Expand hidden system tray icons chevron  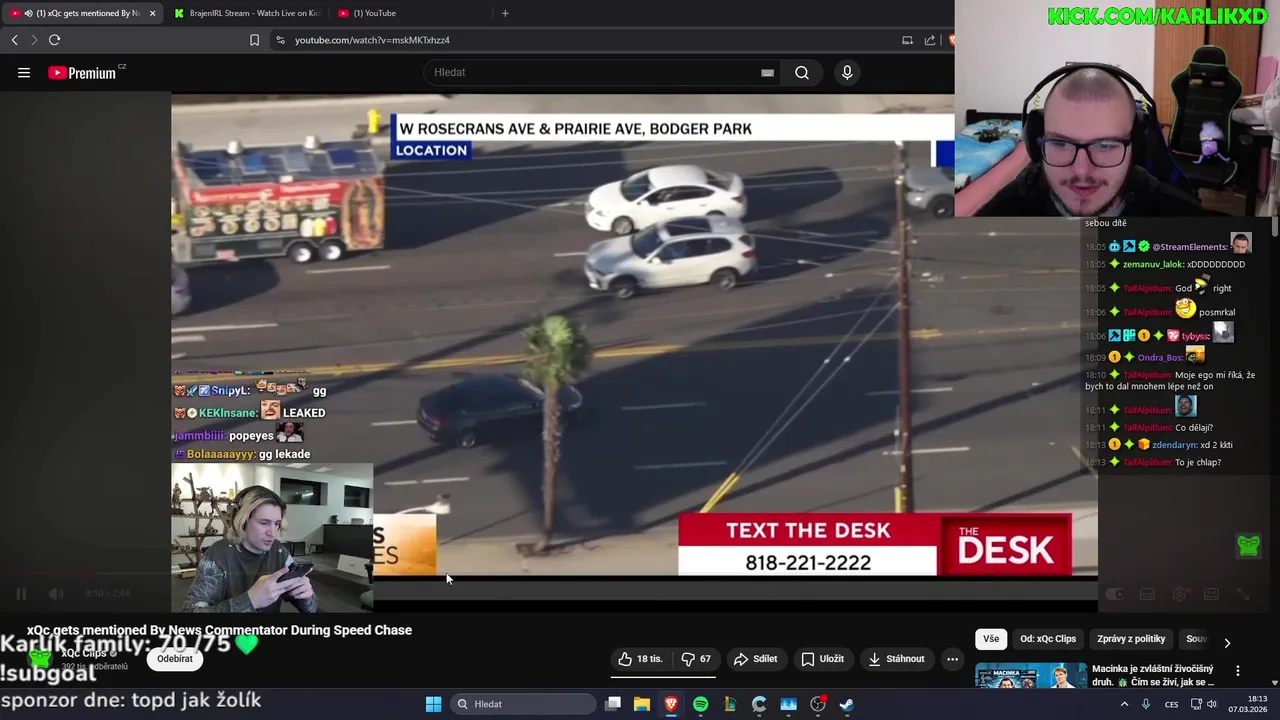pos(1124,704)
